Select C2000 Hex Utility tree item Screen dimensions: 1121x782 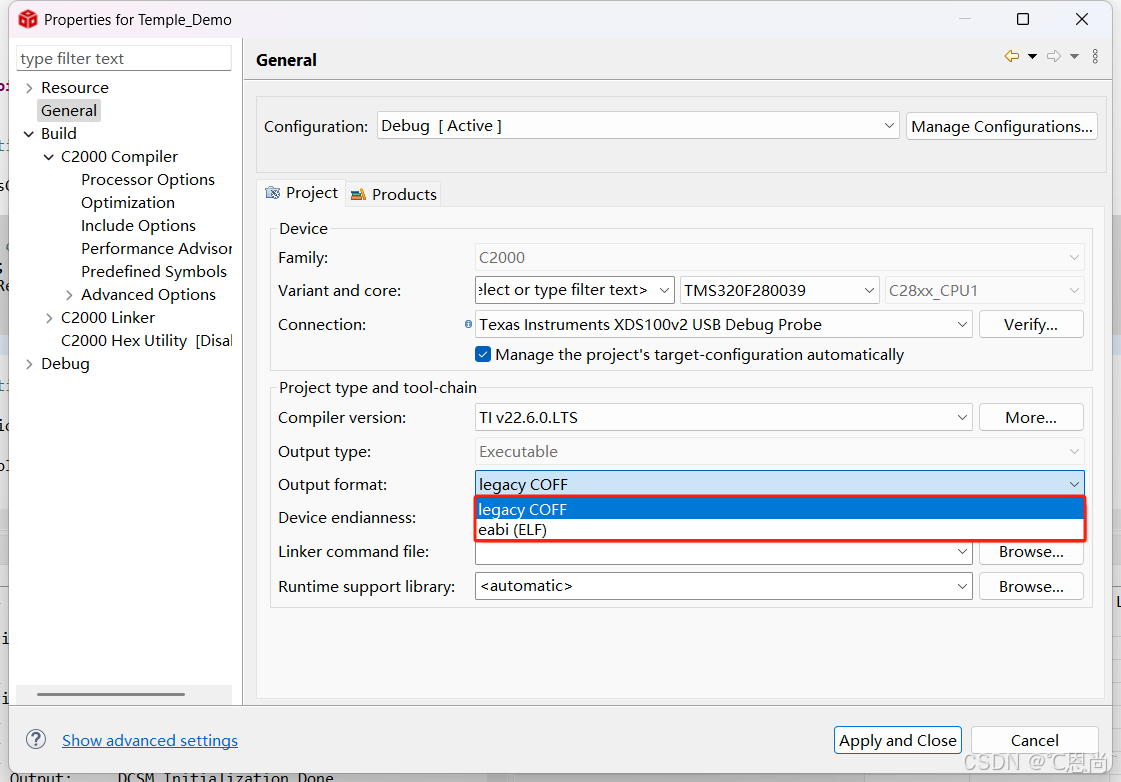147,340
